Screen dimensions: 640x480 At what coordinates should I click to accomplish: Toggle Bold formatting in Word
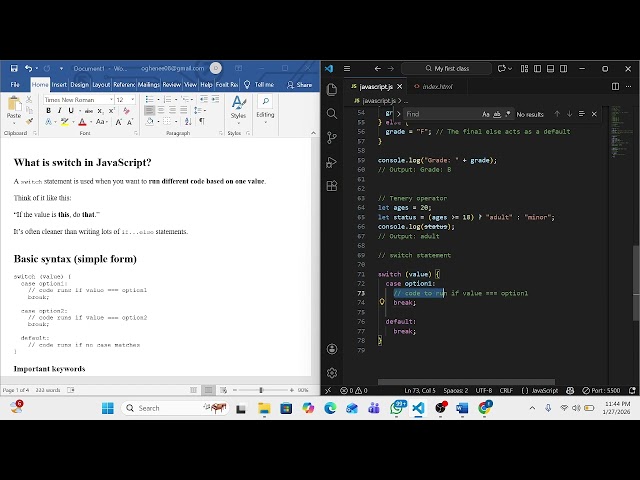[x=49, y=111]
